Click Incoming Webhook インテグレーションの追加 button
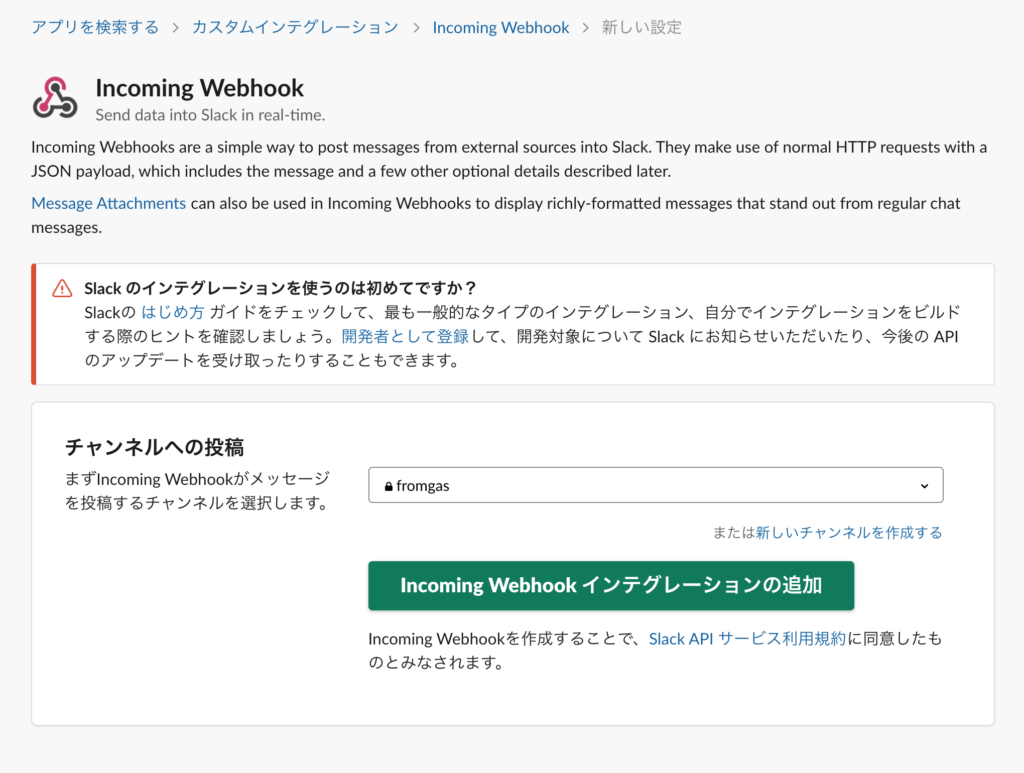Image resolution: width=1024 pixels, height=773 pixels. (x=611, y=586)
